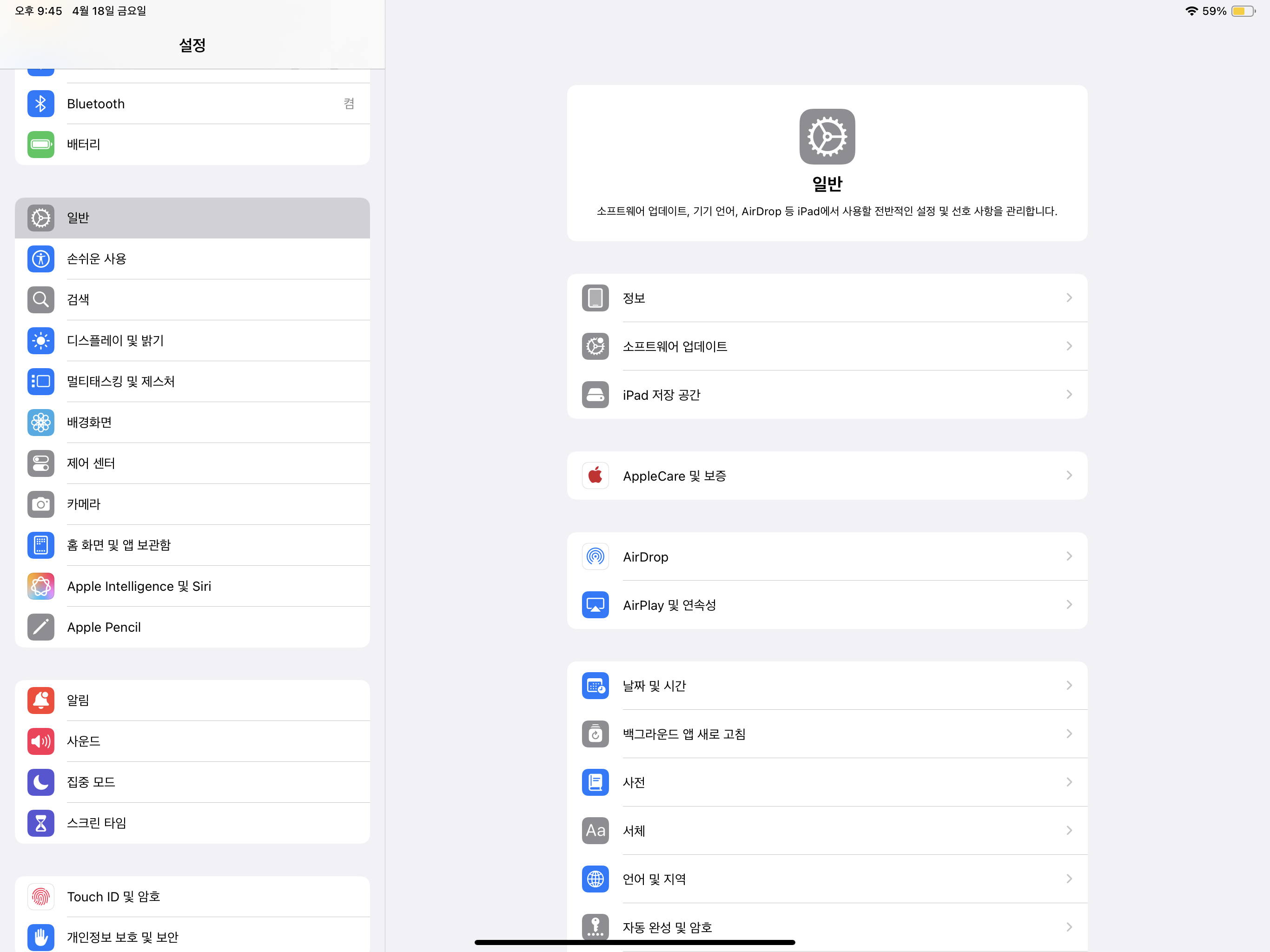This screenshot has width=1270, height=952.
Task: Tap the 카메라 camera icon
Action: [x=41, y=504]
